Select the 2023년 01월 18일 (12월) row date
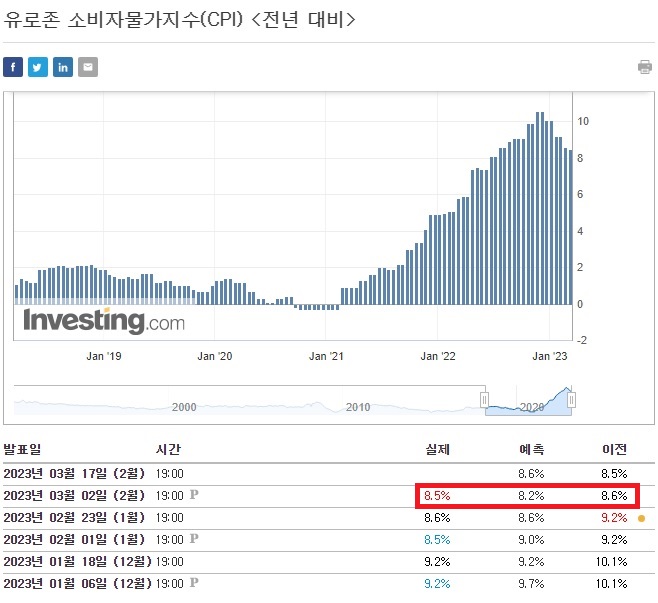The width and height of the screenshot is (658, 603). pos(78,561)
